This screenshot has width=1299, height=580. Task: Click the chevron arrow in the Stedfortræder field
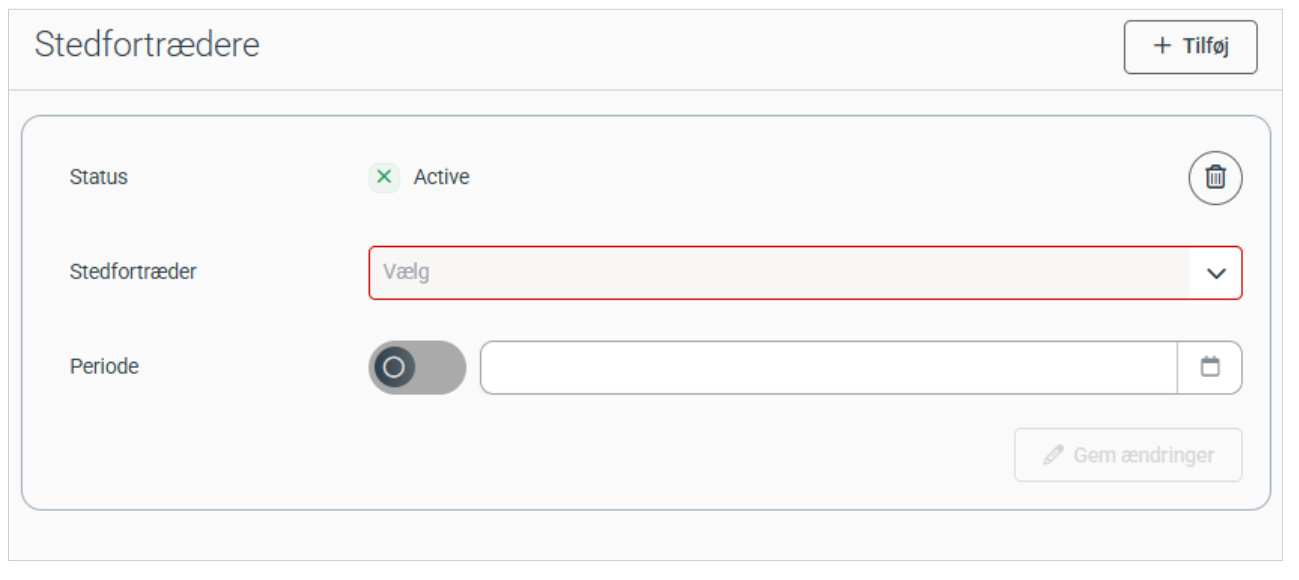click(1216, 273)
